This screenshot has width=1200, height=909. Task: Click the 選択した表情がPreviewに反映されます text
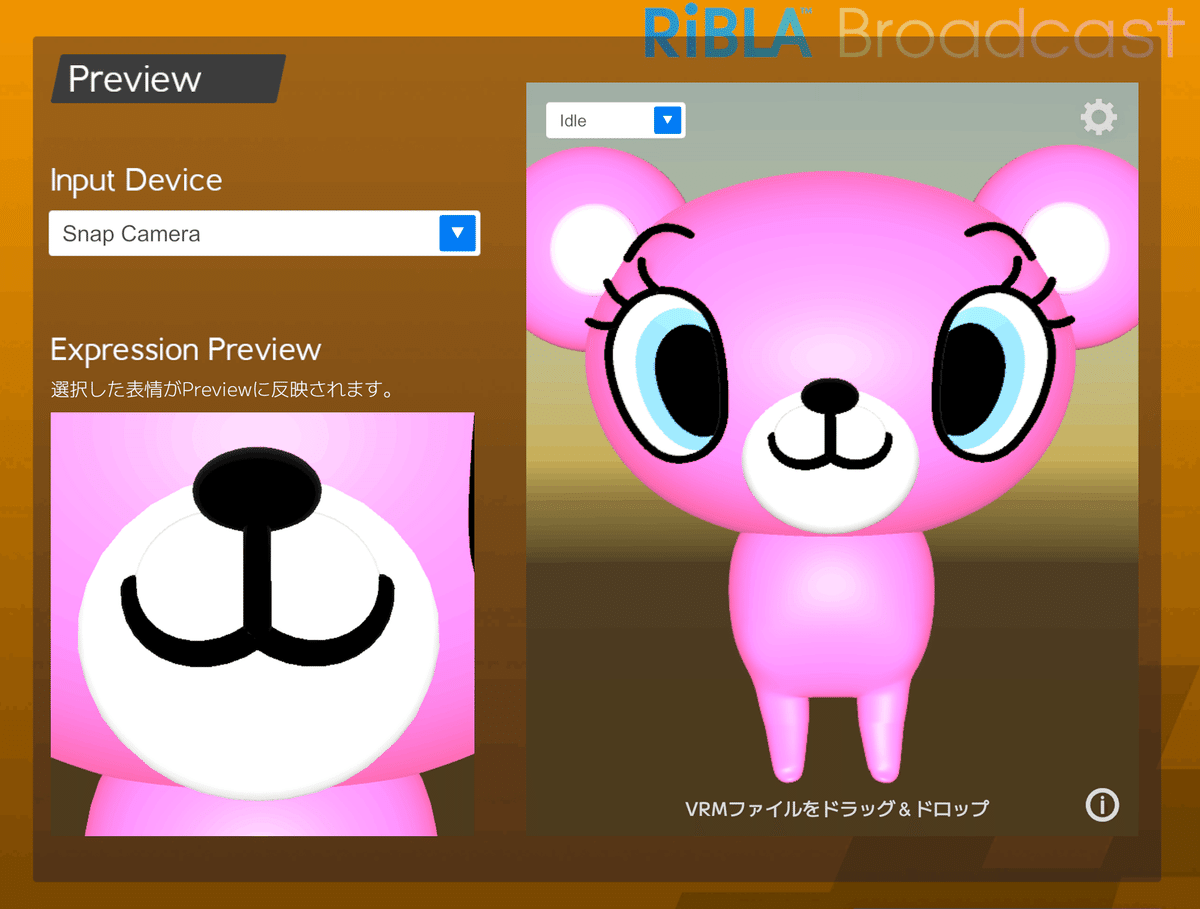pos(221,389)
